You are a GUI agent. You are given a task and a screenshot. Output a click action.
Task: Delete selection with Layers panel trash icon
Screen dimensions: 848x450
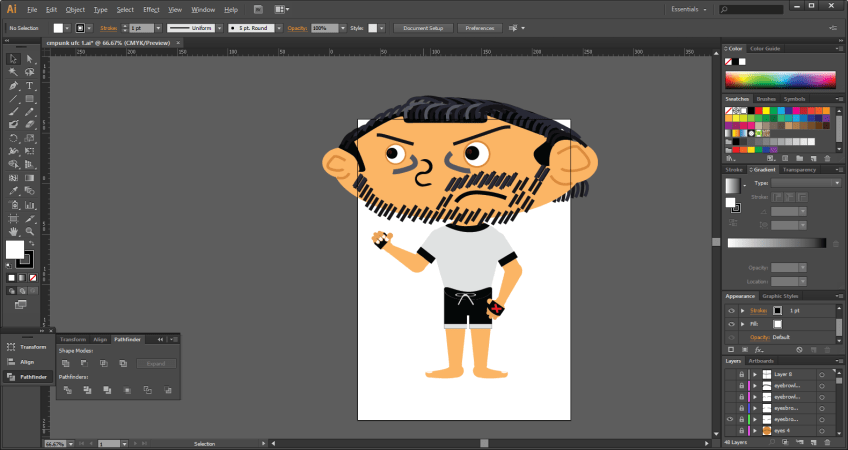tap(826, 441)
